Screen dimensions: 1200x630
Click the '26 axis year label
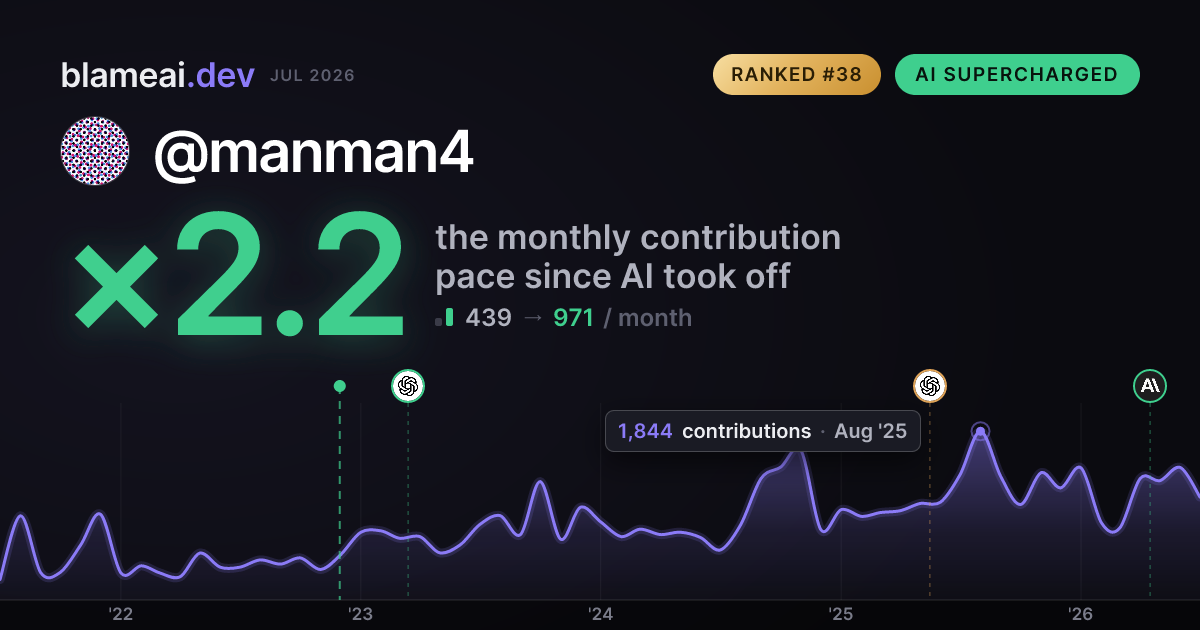[x=1080, y=614]
